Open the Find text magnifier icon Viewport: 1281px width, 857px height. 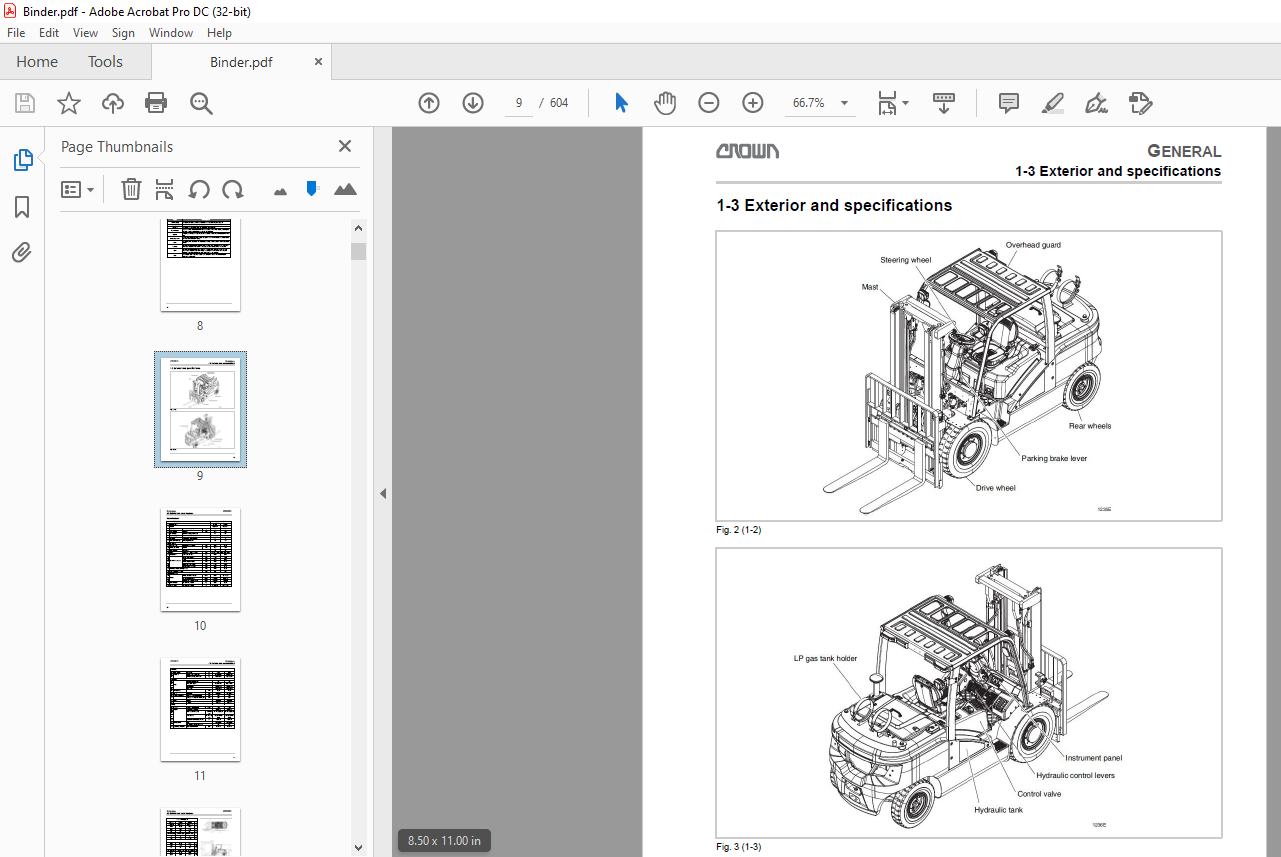(x=201, y=103)
